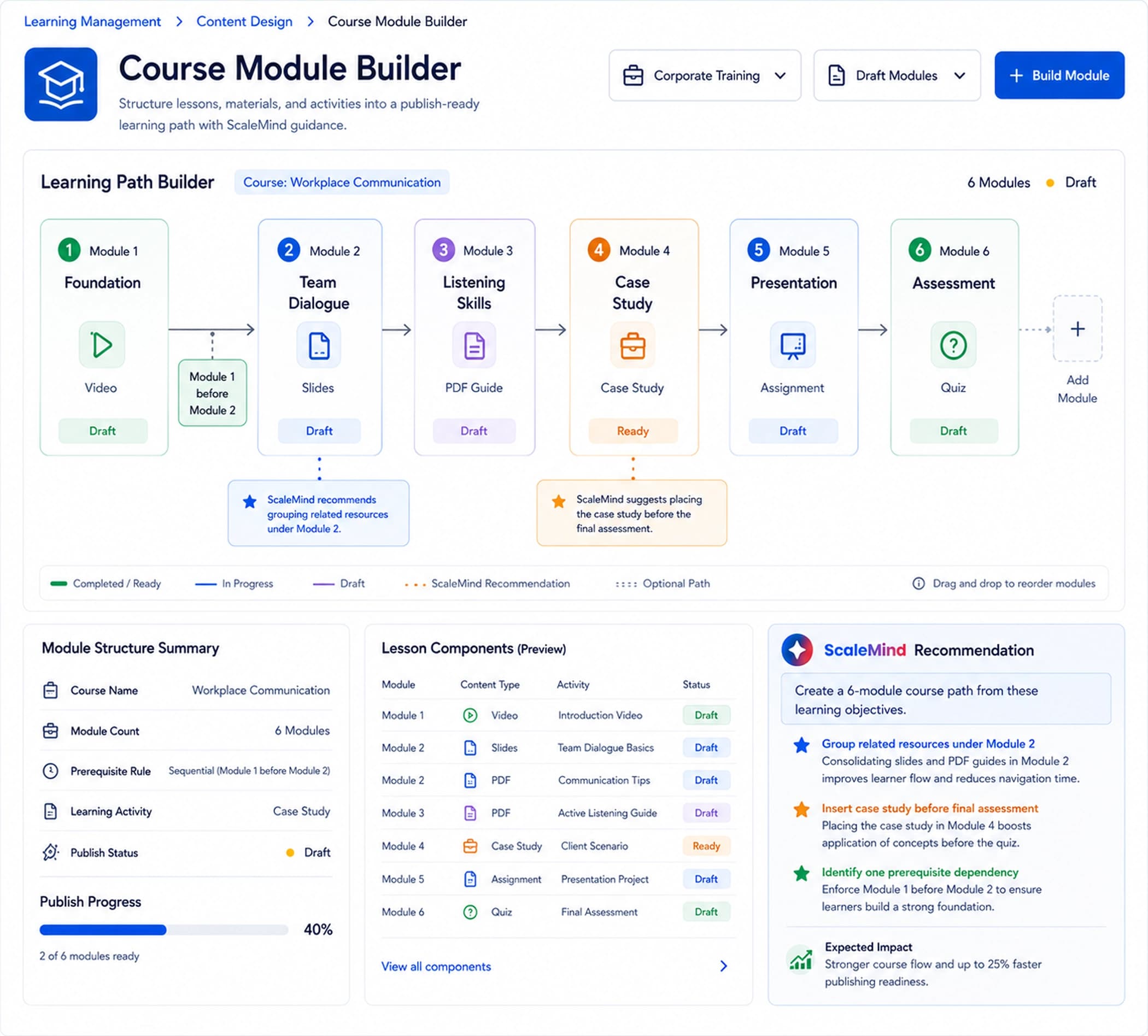The width and height of the screenshot is (1148, 1036).
Task: Click the Build Module button
Action: pos(1059,75)
